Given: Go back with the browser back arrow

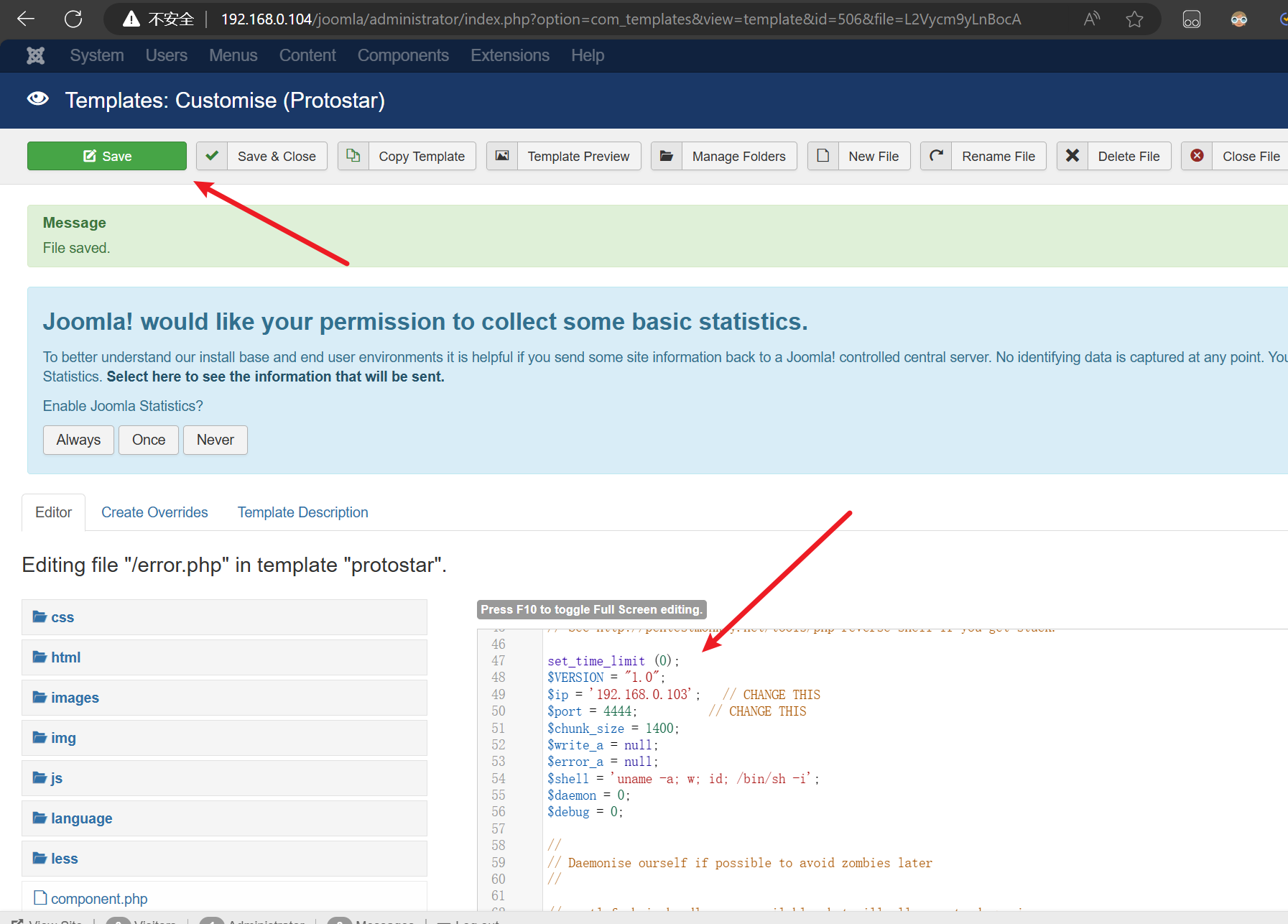Looking at the screenshot, I should [x=26, y=19].
